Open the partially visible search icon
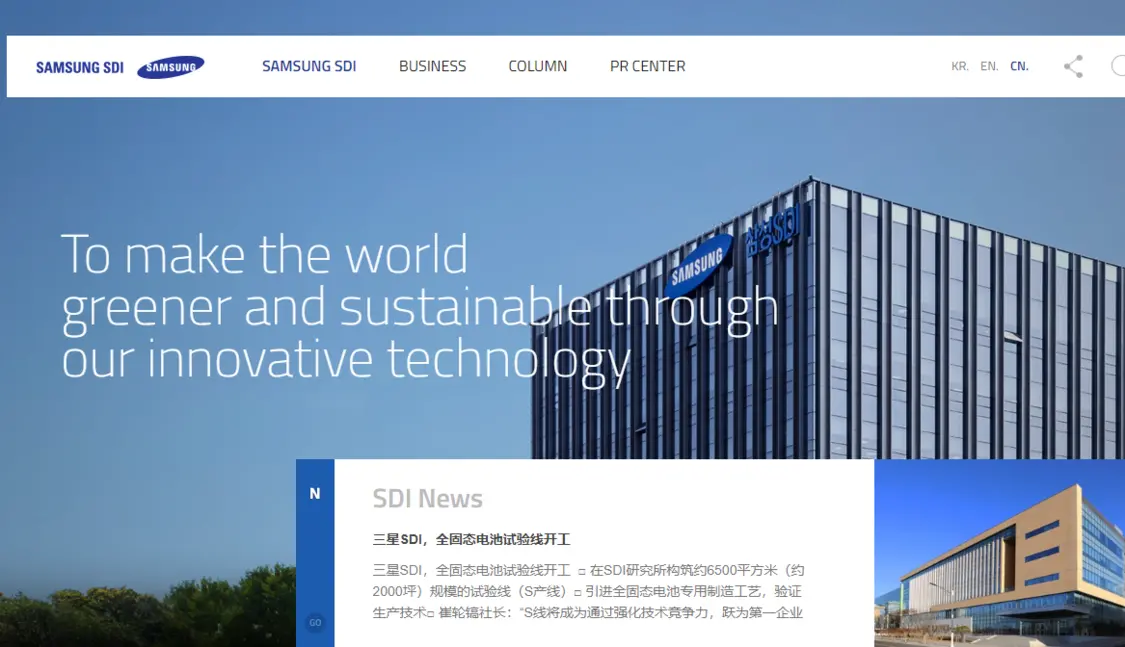 tap(1118, 66)
